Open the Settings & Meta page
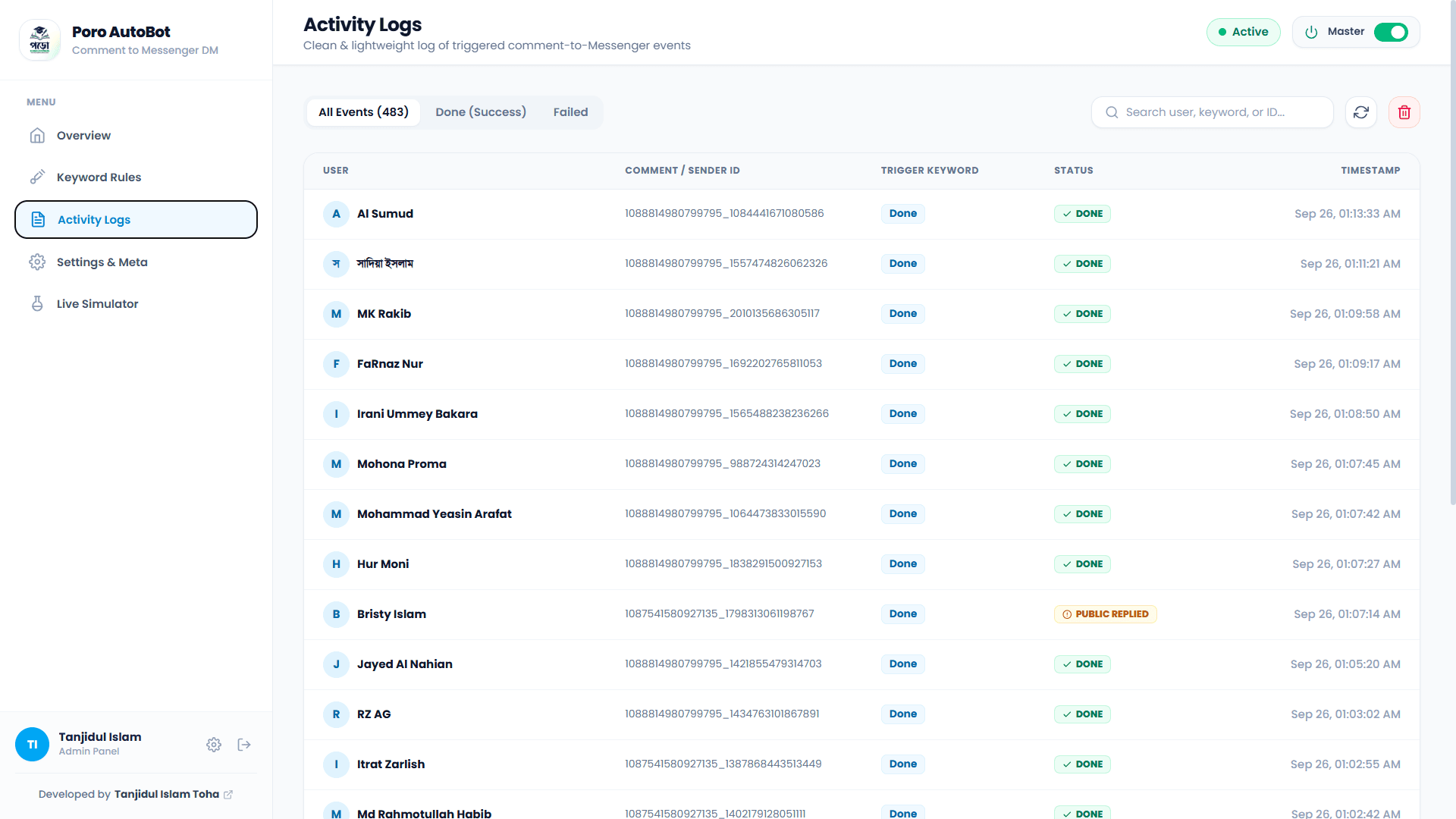Image resolution: width=1456 pixels, height=819 pixels. [136, 262]
